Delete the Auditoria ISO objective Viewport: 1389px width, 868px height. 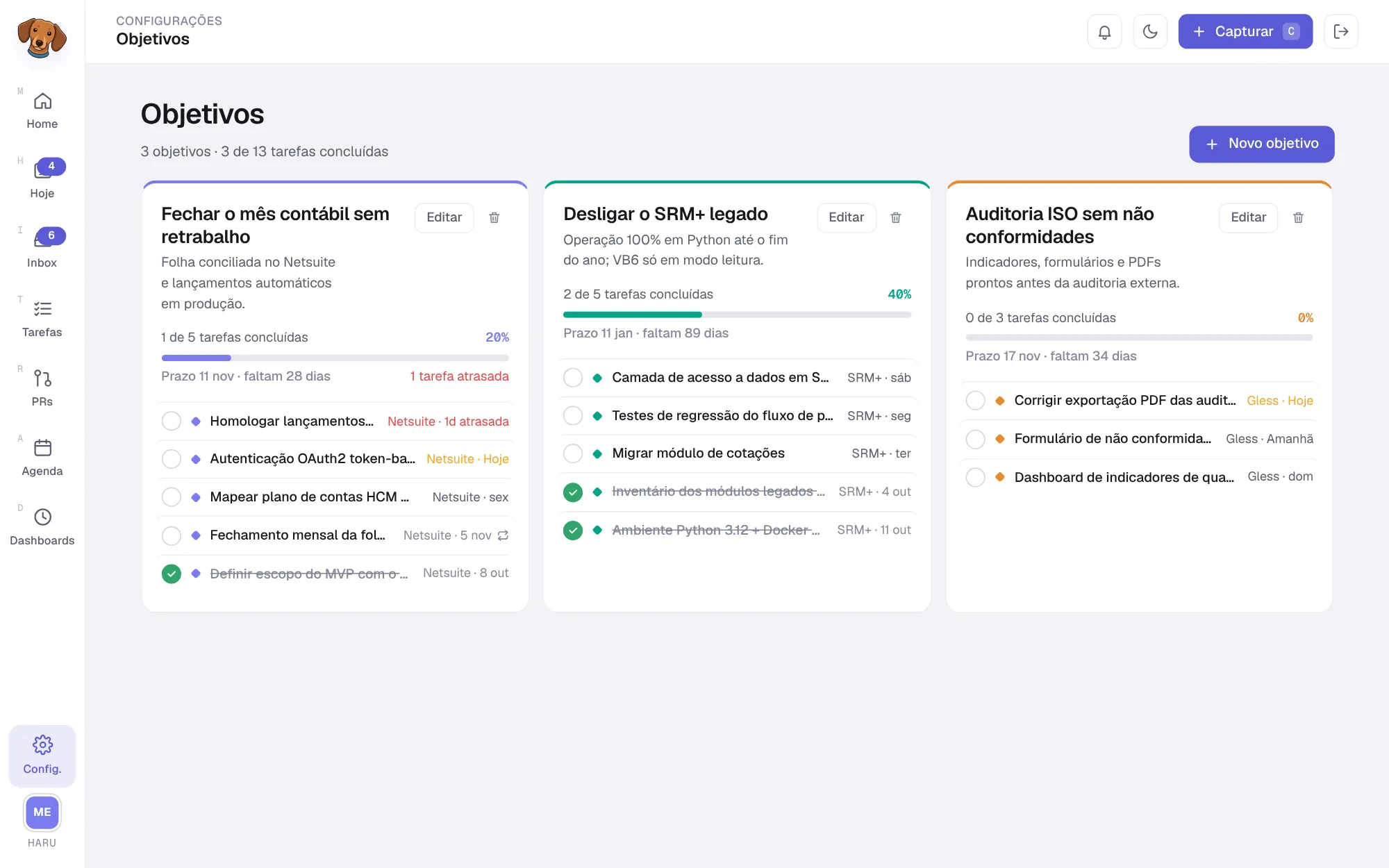(1298, 217)
